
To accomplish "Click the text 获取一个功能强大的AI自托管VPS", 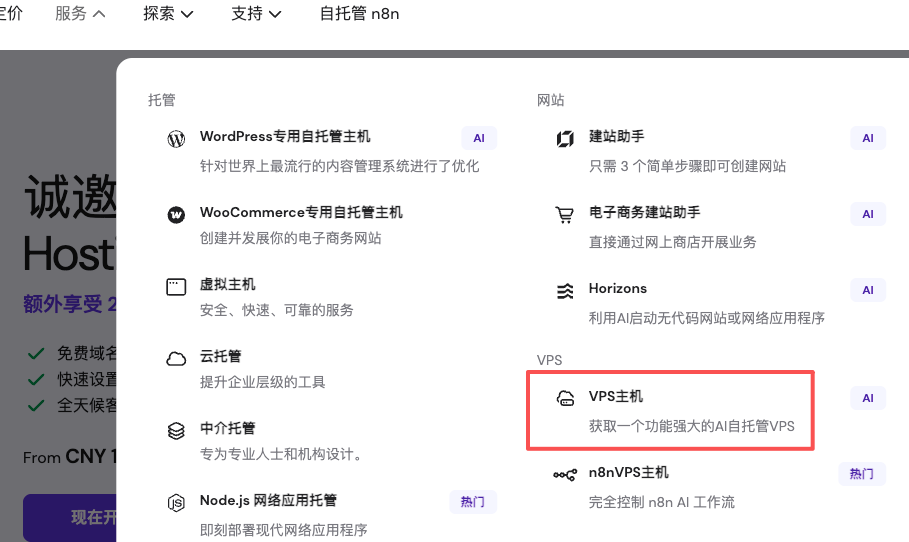I will point(692,426).
